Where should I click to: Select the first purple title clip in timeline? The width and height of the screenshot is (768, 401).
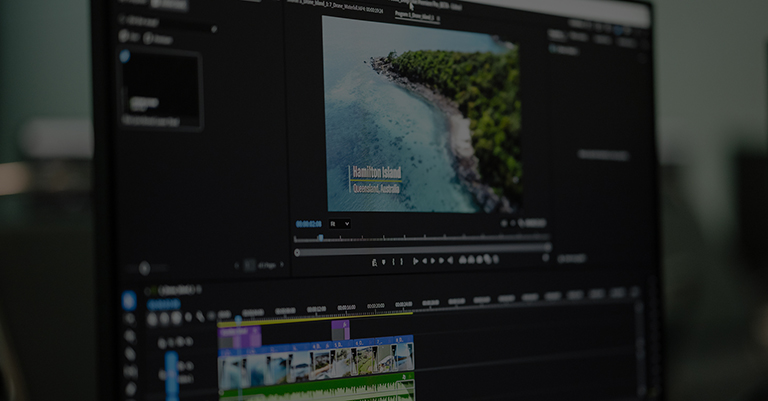[240, 337]
